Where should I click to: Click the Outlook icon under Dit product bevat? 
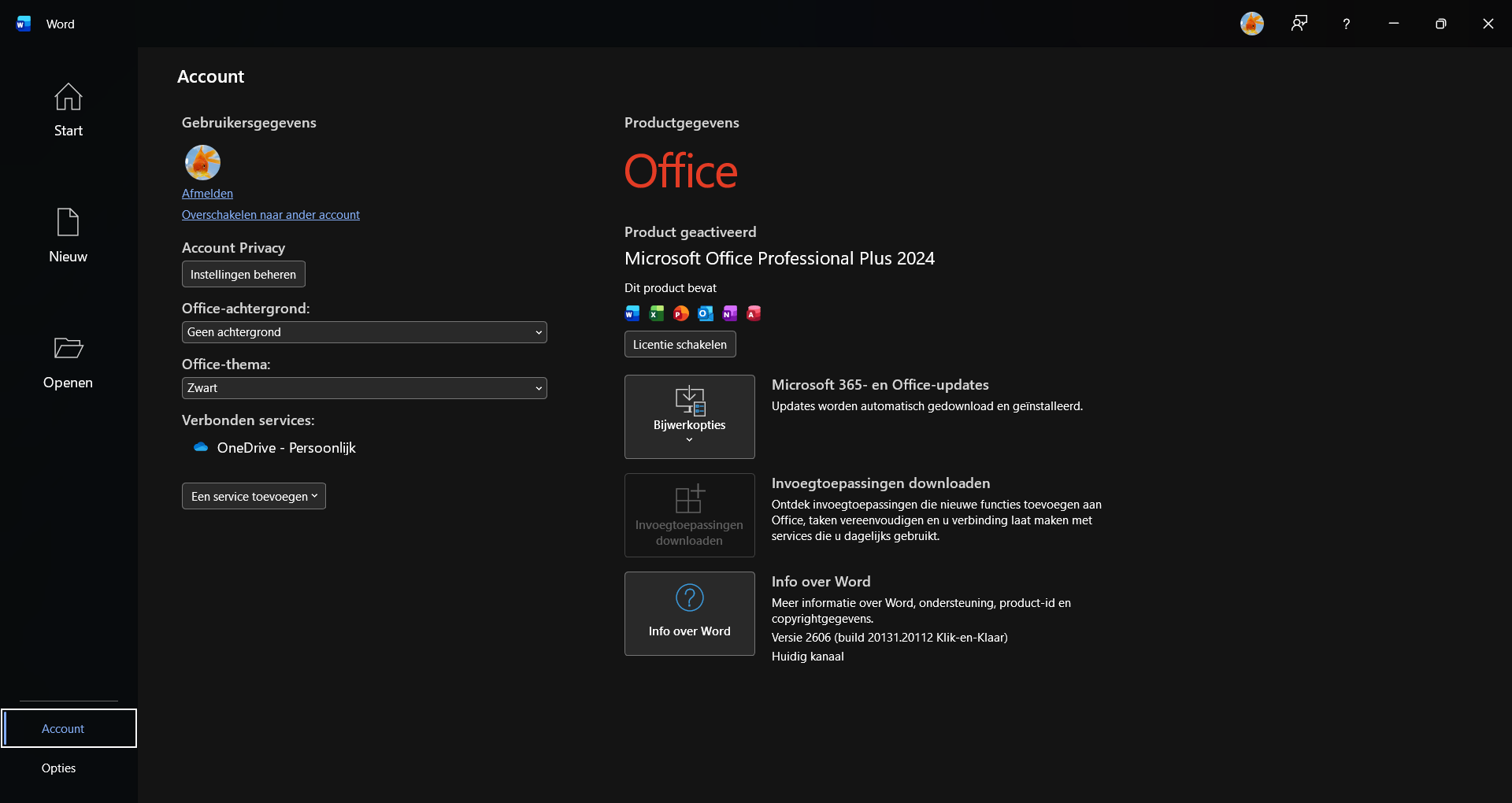pyautogui.click(x=706, y=313)
